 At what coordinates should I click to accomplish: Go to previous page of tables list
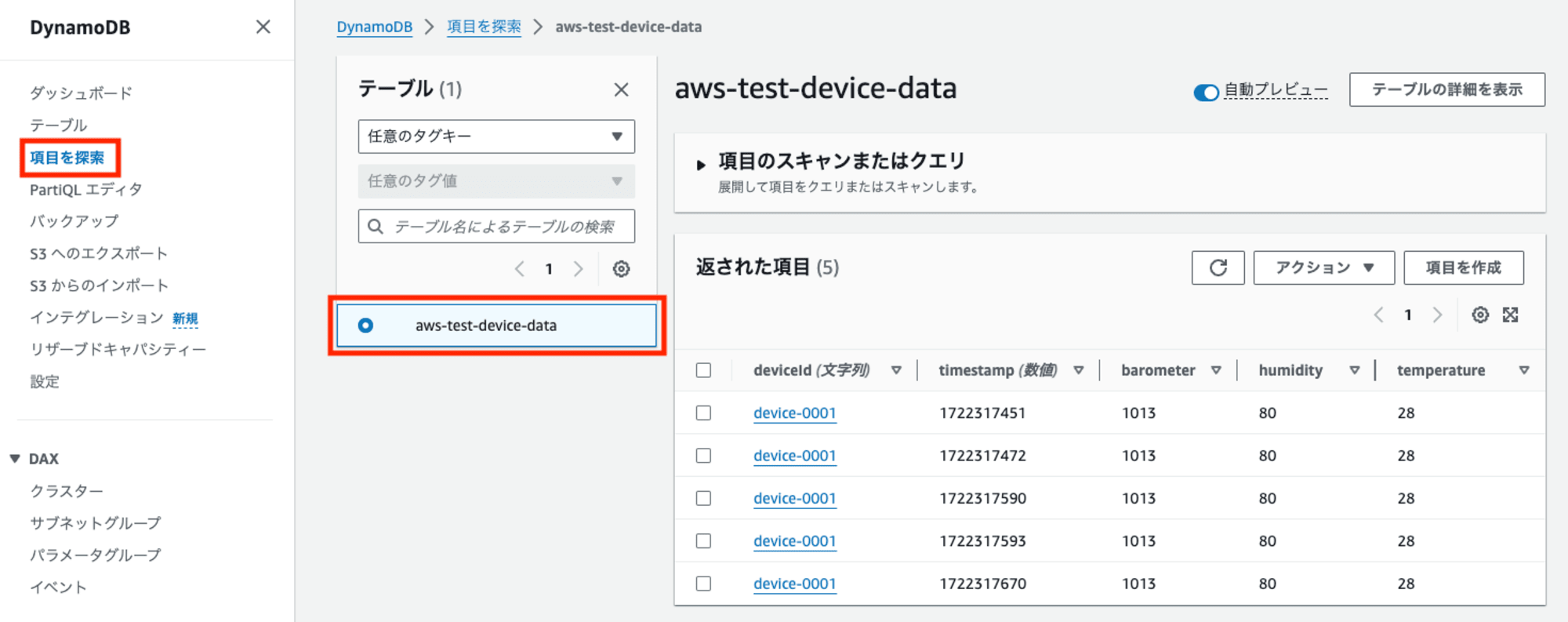point(520,269)
